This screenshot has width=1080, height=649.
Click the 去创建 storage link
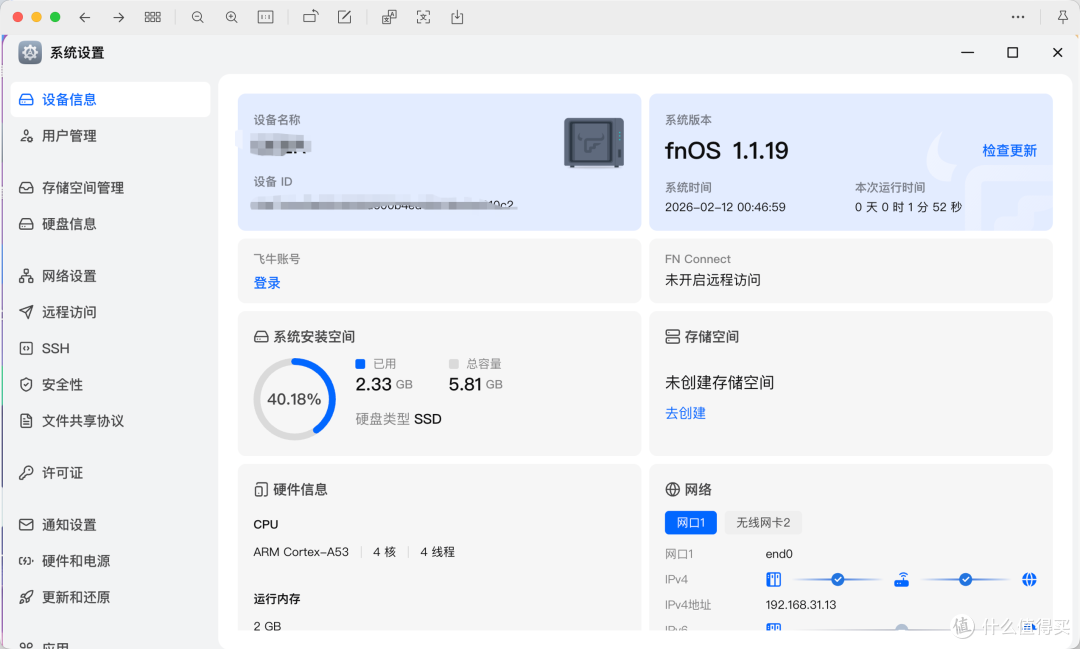click(x=685, y=413)
